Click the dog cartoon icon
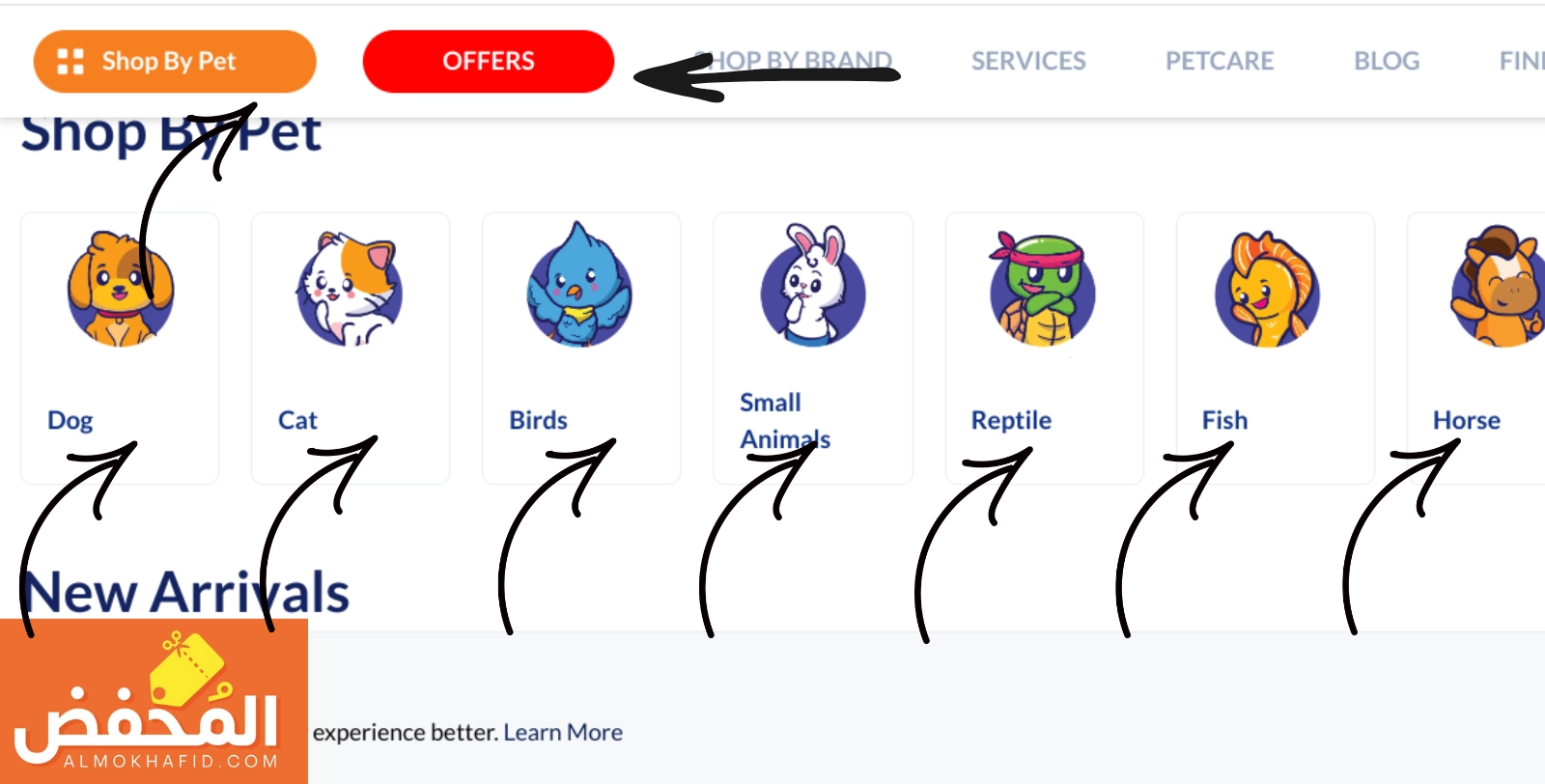 120,289
